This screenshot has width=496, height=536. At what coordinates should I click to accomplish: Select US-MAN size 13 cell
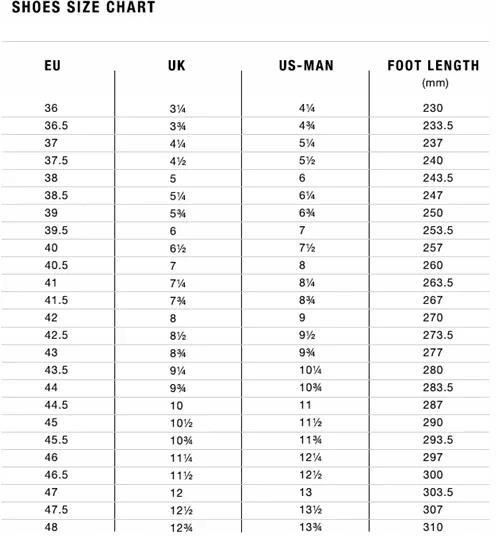[x=306, y=492]
